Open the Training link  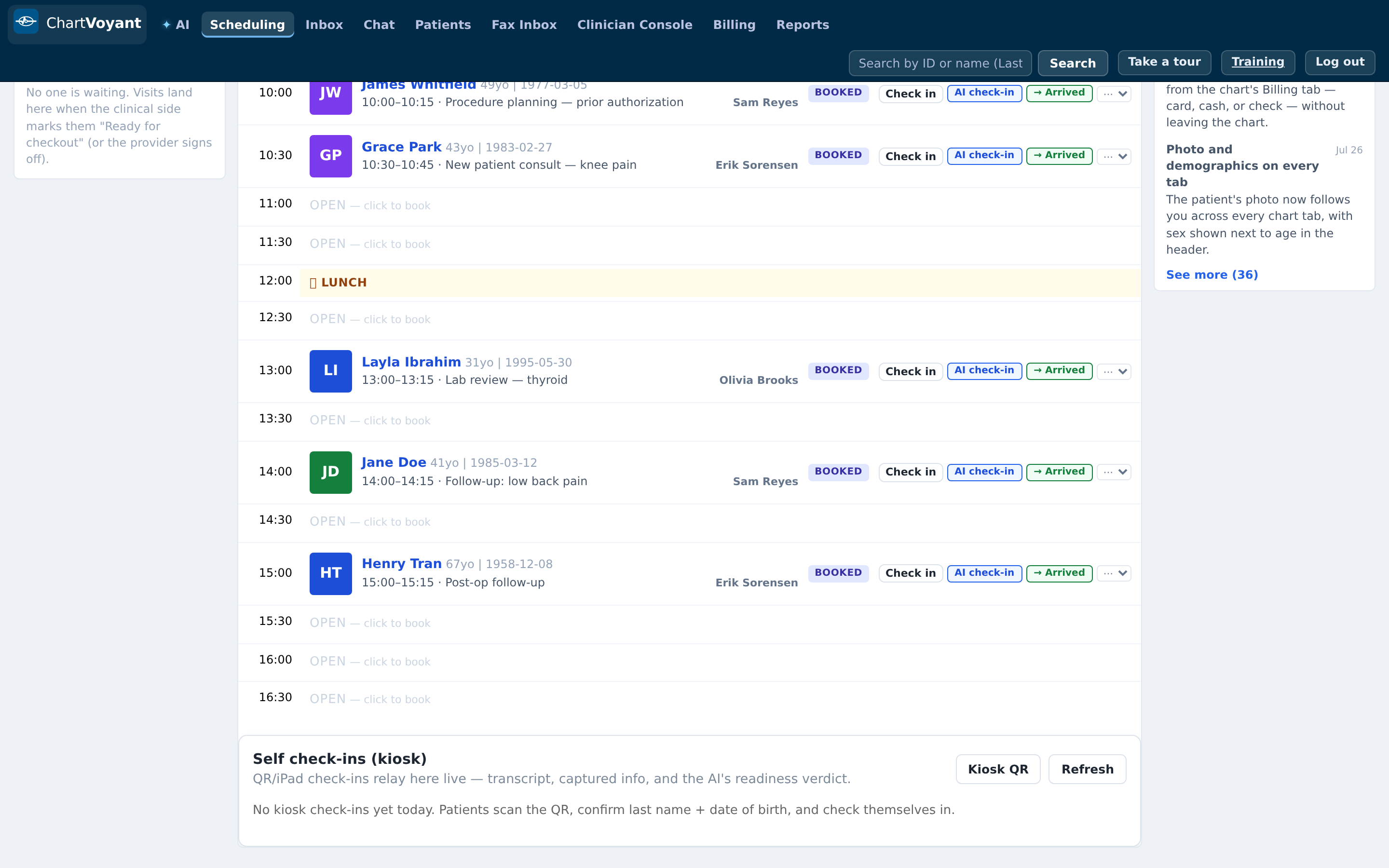[1257, 62]
